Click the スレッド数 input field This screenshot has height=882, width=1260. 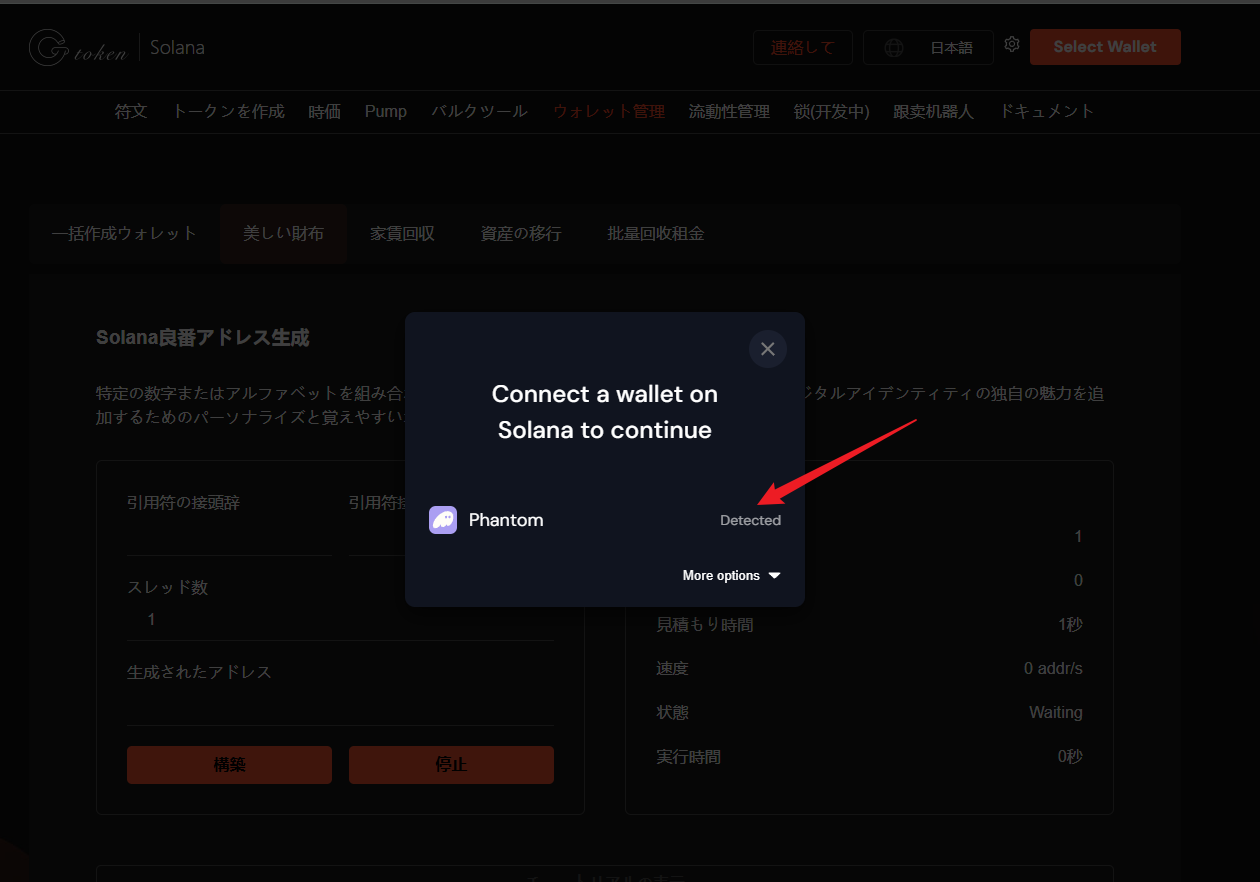click(x=340, y=620)
